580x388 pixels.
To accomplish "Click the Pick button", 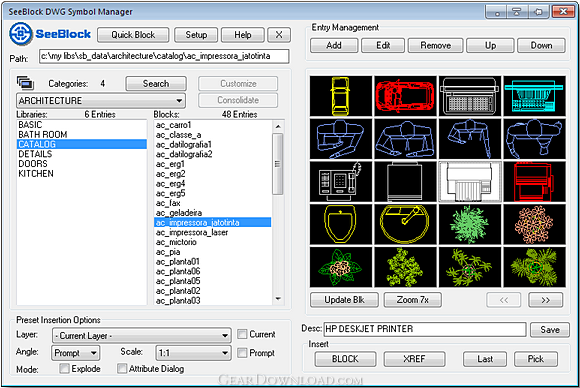I will pos(536,359).
